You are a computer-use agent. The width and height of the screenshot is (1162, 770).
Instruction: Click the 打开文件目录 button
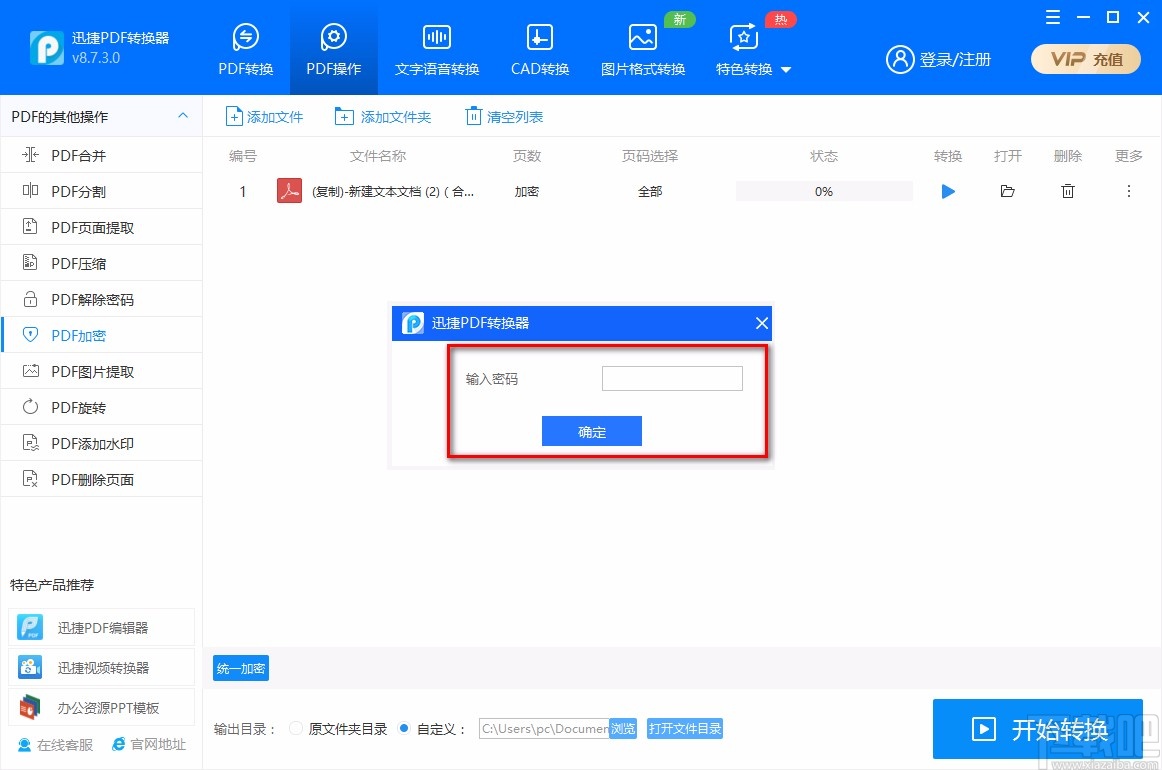[685, 728]
